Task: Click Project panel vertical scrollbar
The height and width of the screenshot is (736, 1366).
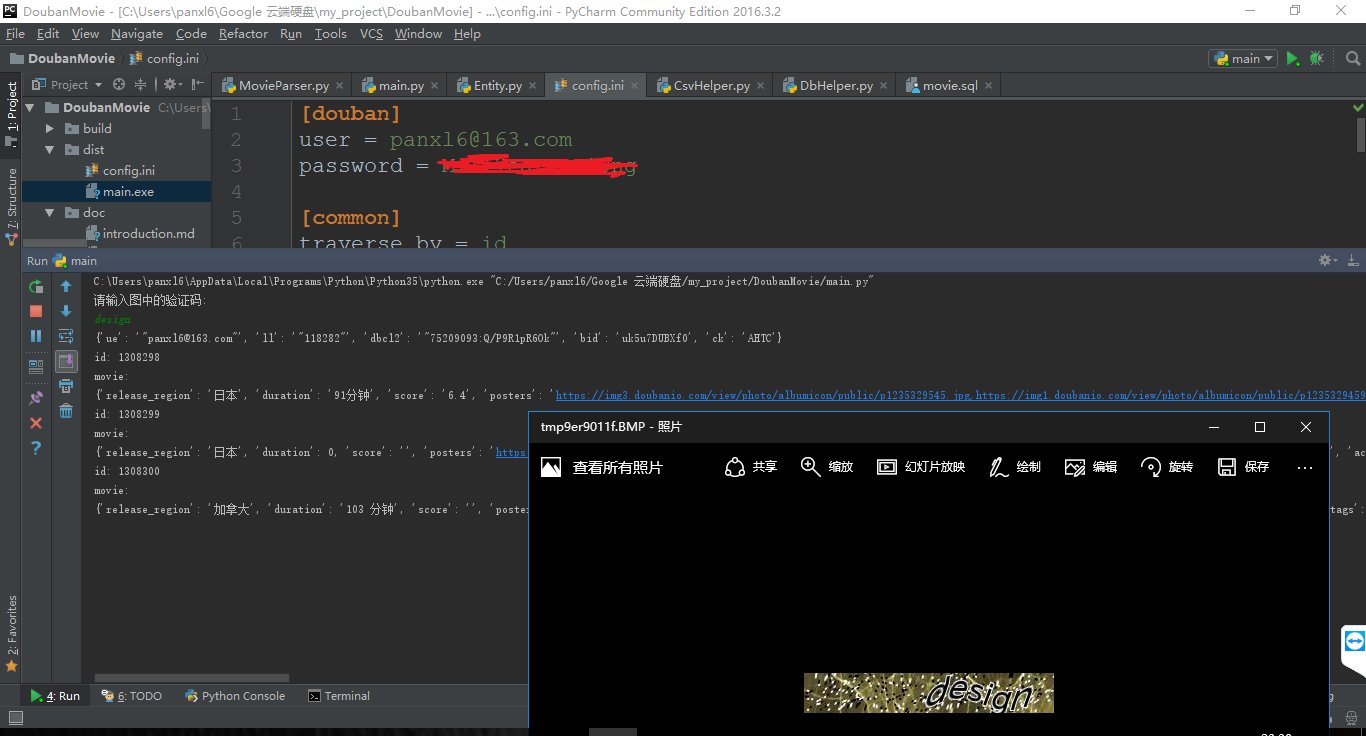Action: pyautogui.click(x=206, y=114)
